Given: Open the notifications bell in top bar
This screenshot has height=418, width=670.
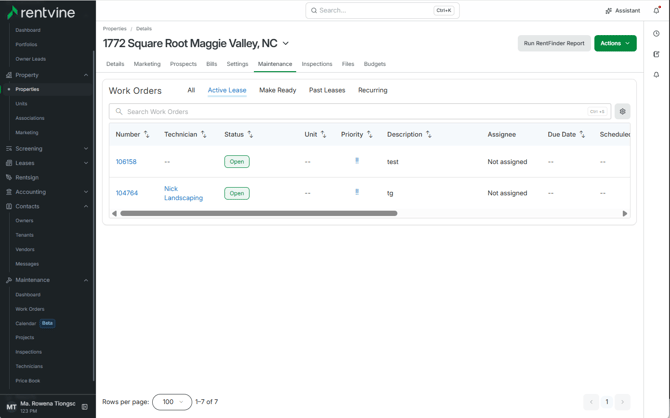Looking at the screenshot, I should [657, 10].
